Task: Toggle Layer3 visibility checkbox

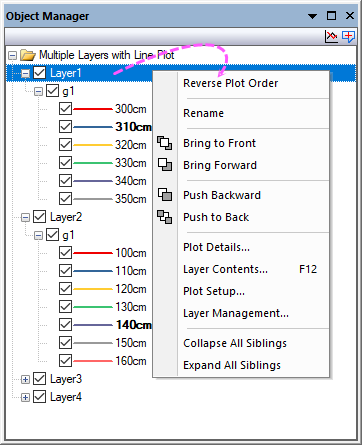Action: [x=40, y=379]
